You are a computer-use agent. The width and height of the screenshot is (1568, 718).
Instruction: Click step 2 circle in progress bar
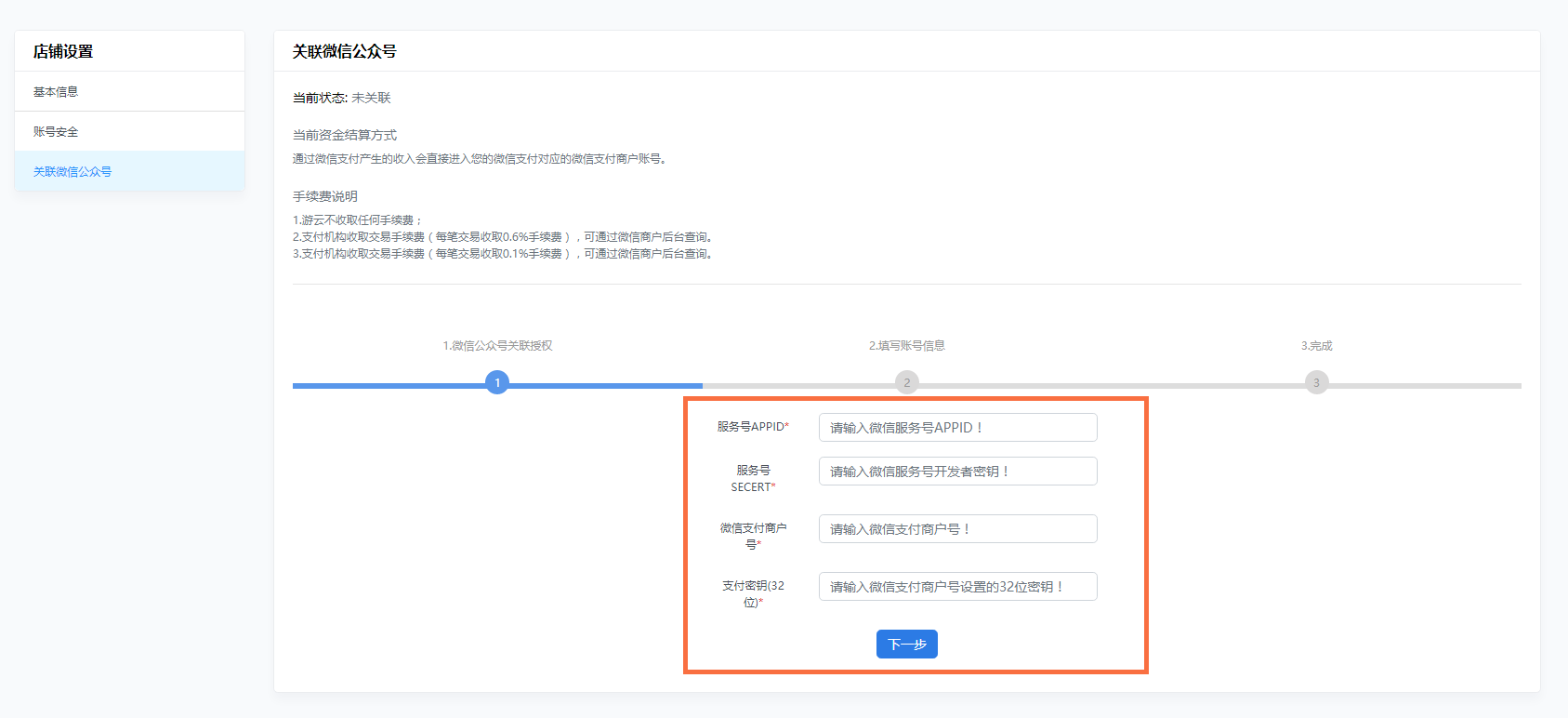coord(907,382)
